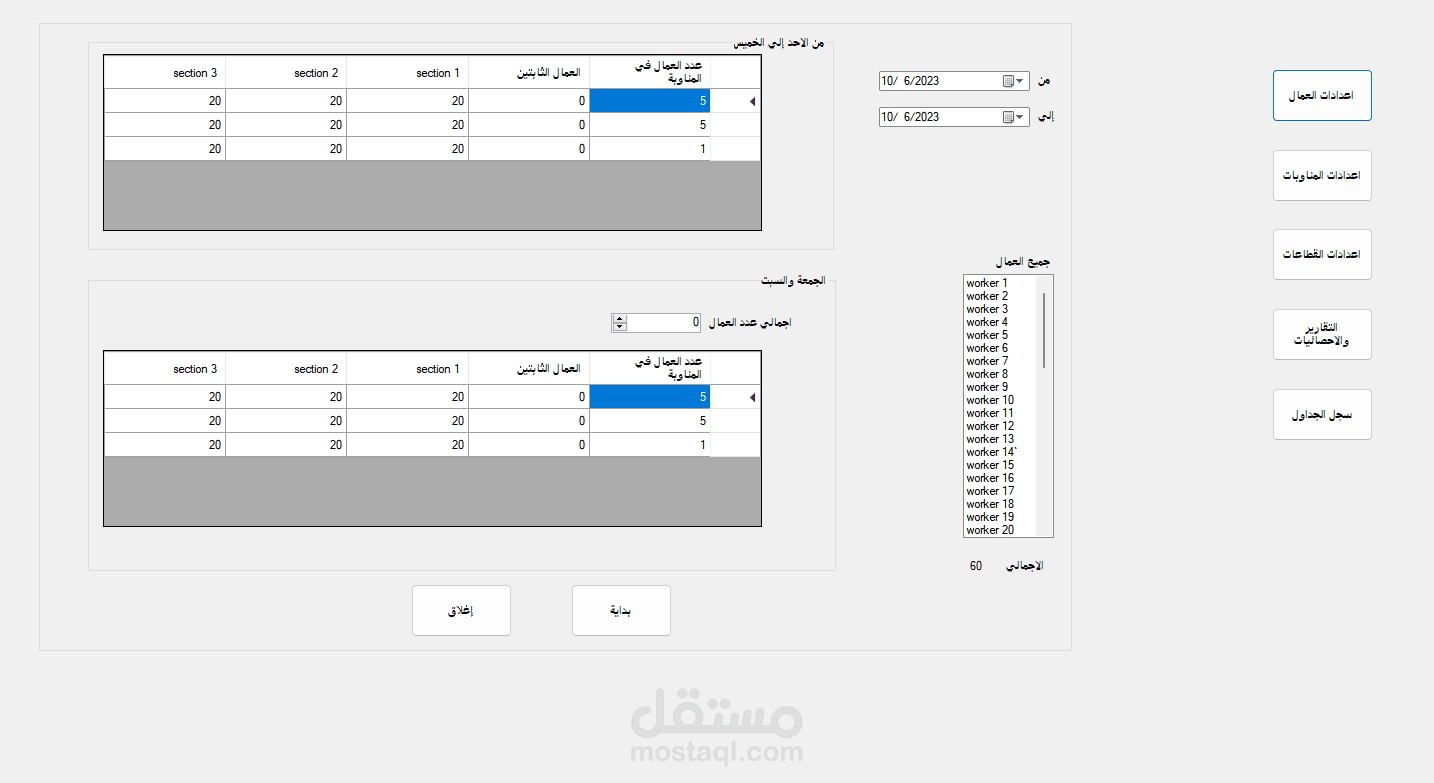
Task: Click section 3 cell in Sunday-Thursday row with count 1
Action: (x=165, y=149)
